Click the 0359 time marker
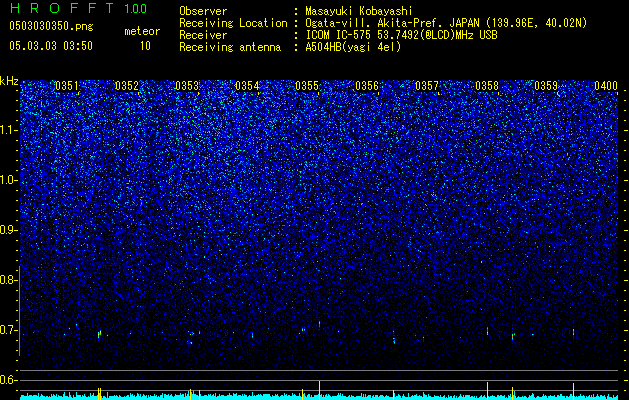The image size is (629, 400). click(x=546, y=86)
